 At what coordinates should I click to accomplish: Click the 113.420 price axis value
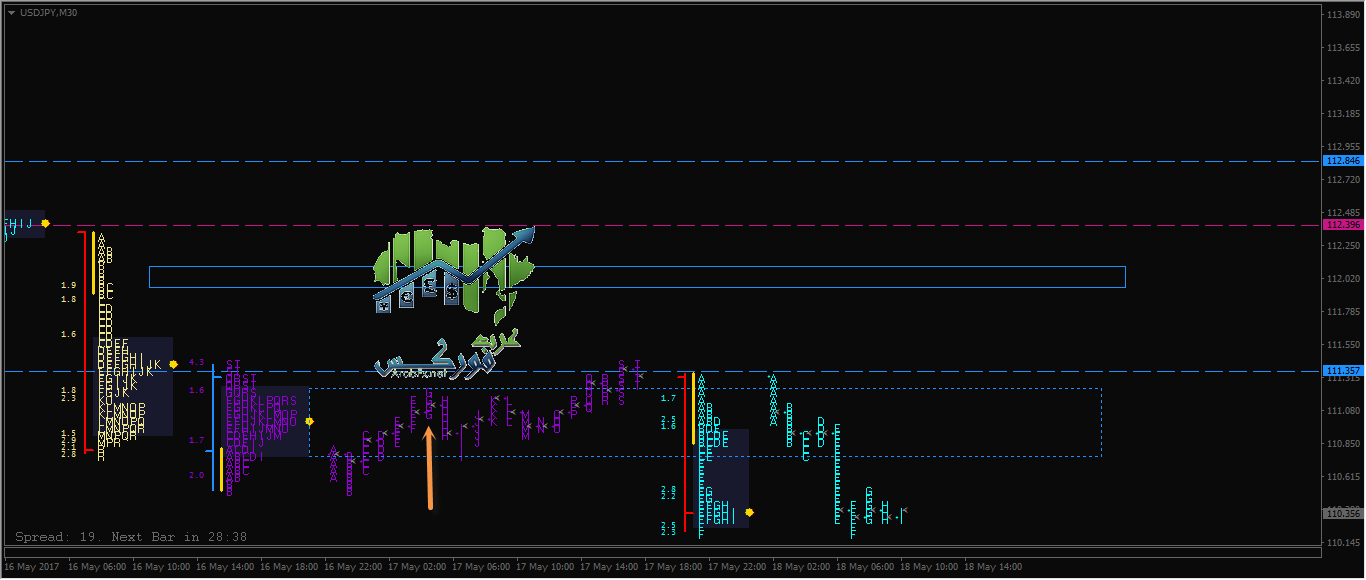pyautogui.click(x=1344, y=81)
